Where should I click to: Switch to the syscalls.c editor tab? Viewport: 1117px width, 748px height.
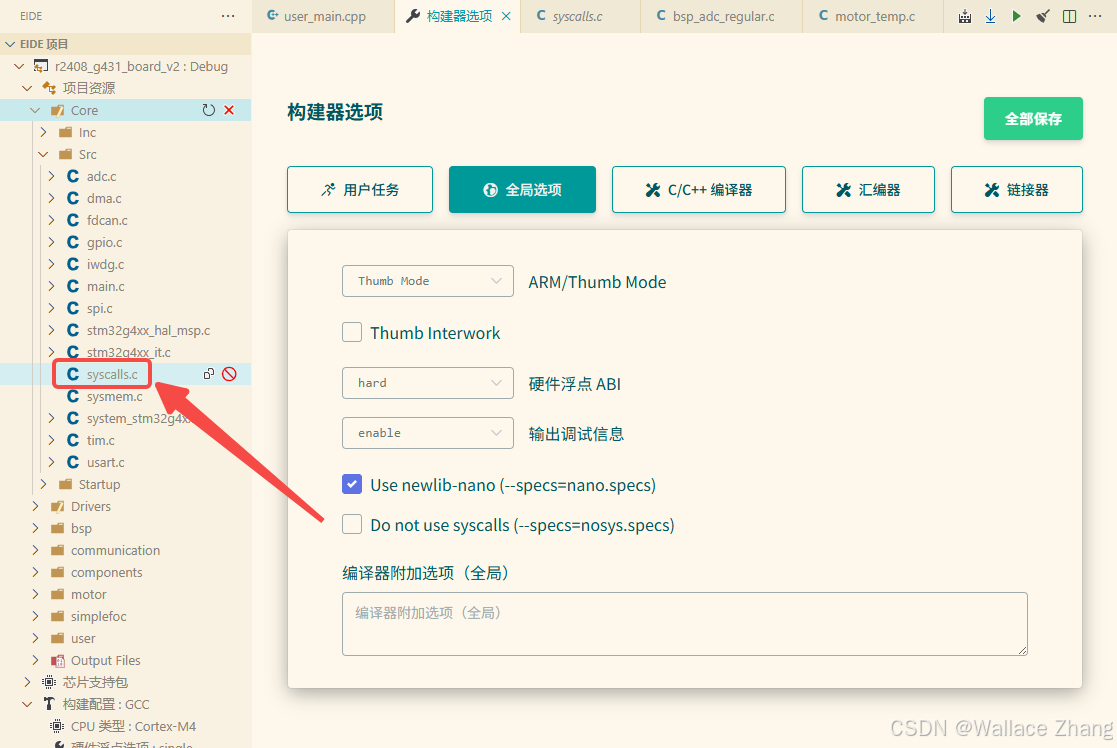tap(581, 16)
